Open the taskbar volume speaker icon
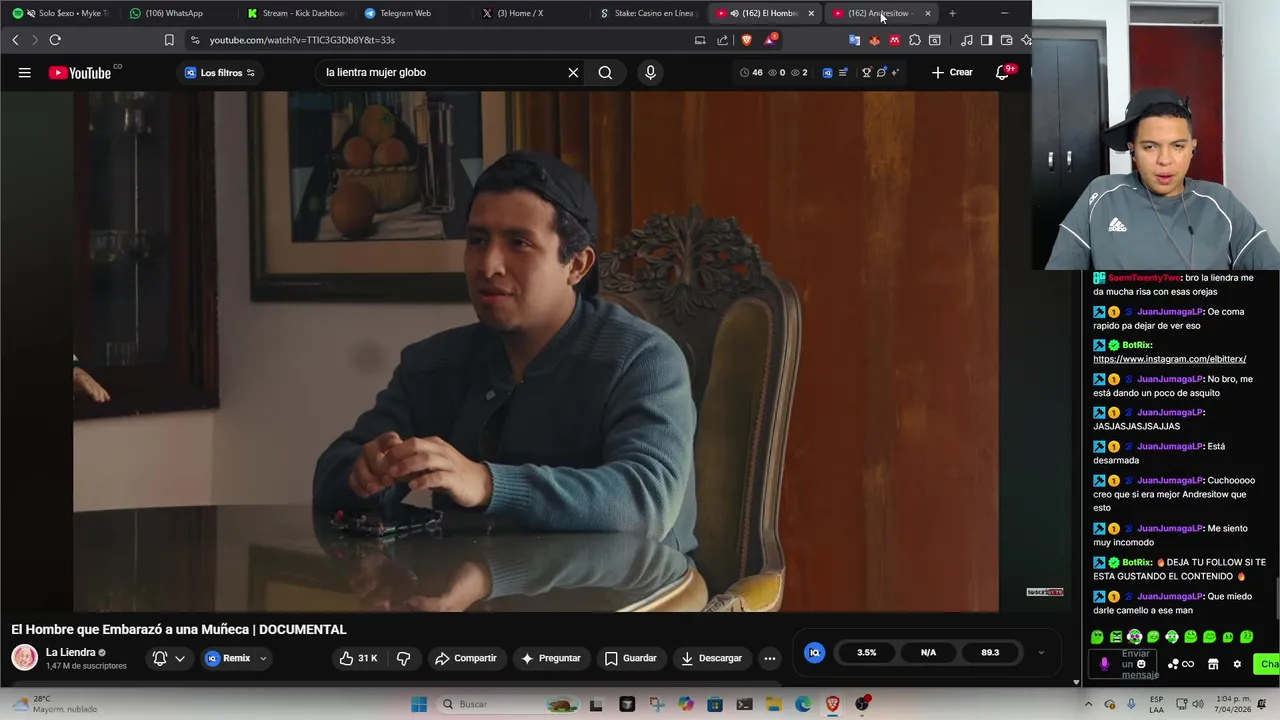This screenshot has width=1280, height=720. (x=1198, y=704)
